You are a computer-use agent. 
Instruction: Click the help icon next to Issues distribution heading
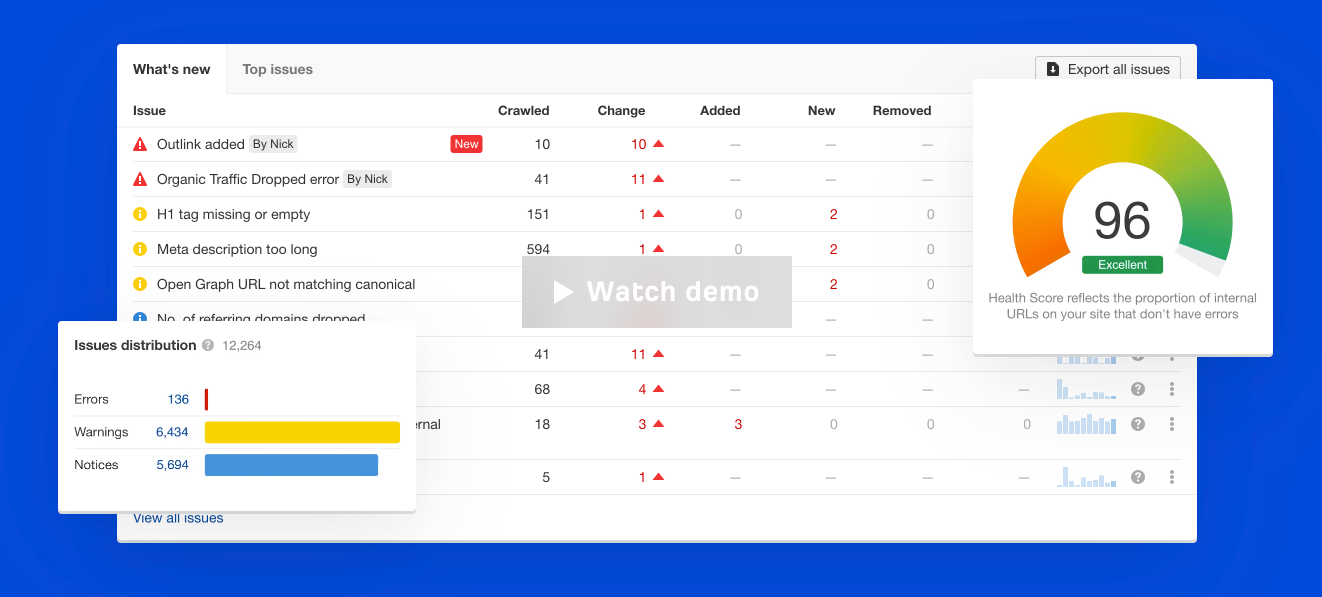(x=208, y=345)
